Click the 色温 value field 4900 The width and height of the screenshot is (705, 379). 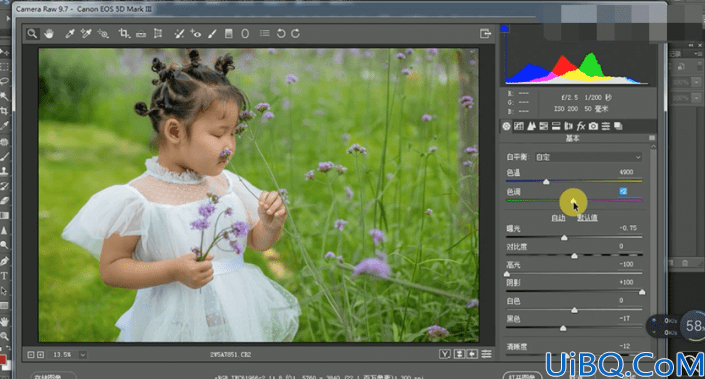(626, 172)
